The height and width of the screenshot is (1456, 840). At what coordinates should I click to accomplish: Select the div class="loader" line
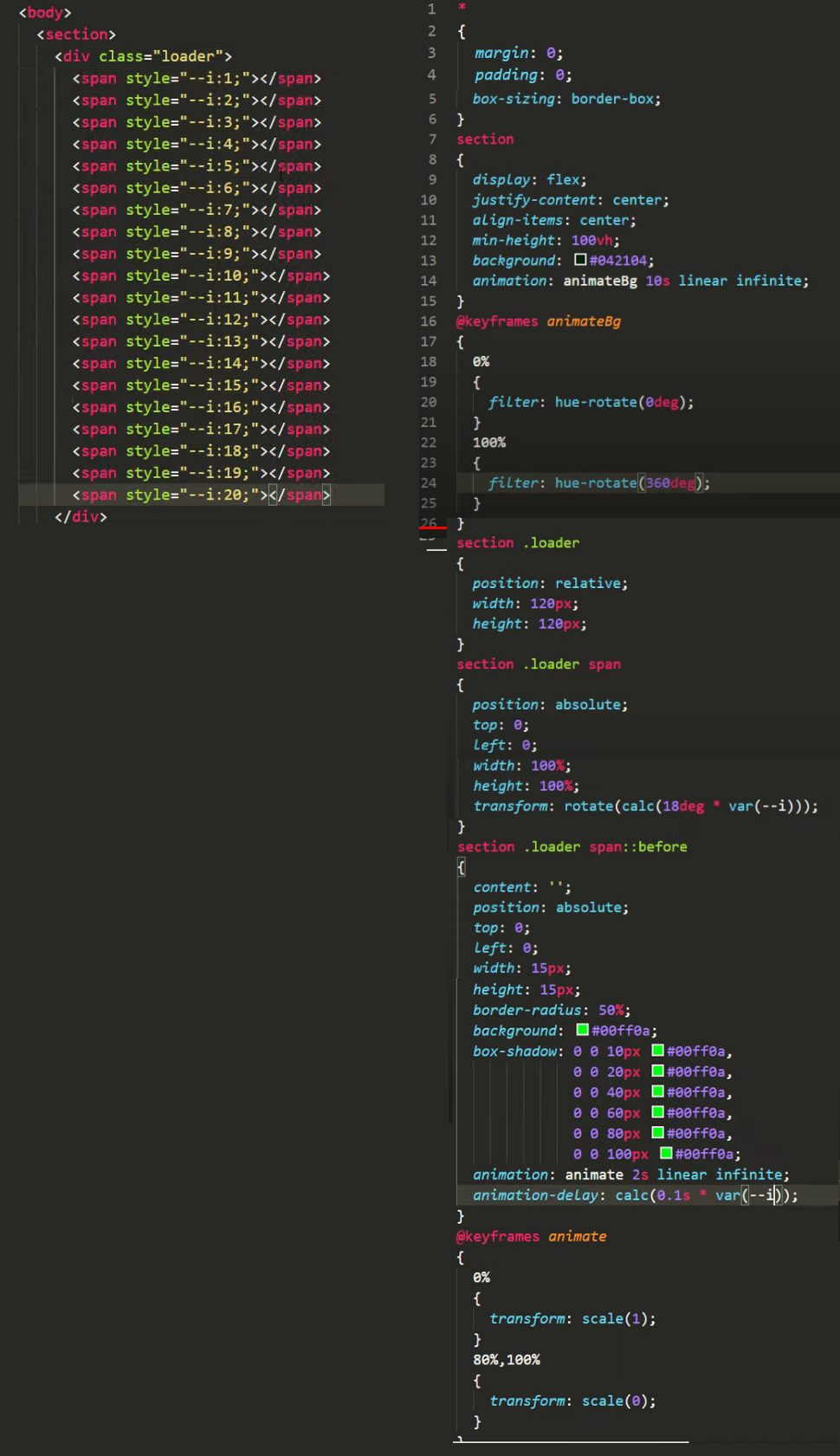pyautogui.click(x=143, y=56)
